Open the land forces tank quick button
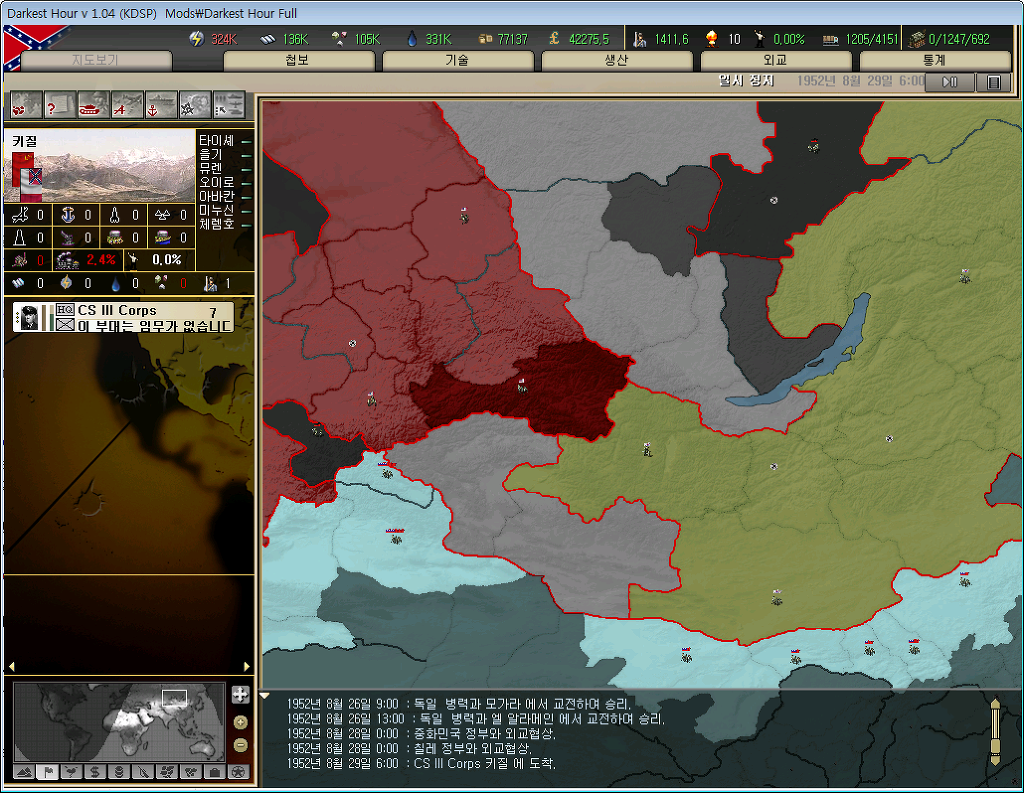 [93, 105]
